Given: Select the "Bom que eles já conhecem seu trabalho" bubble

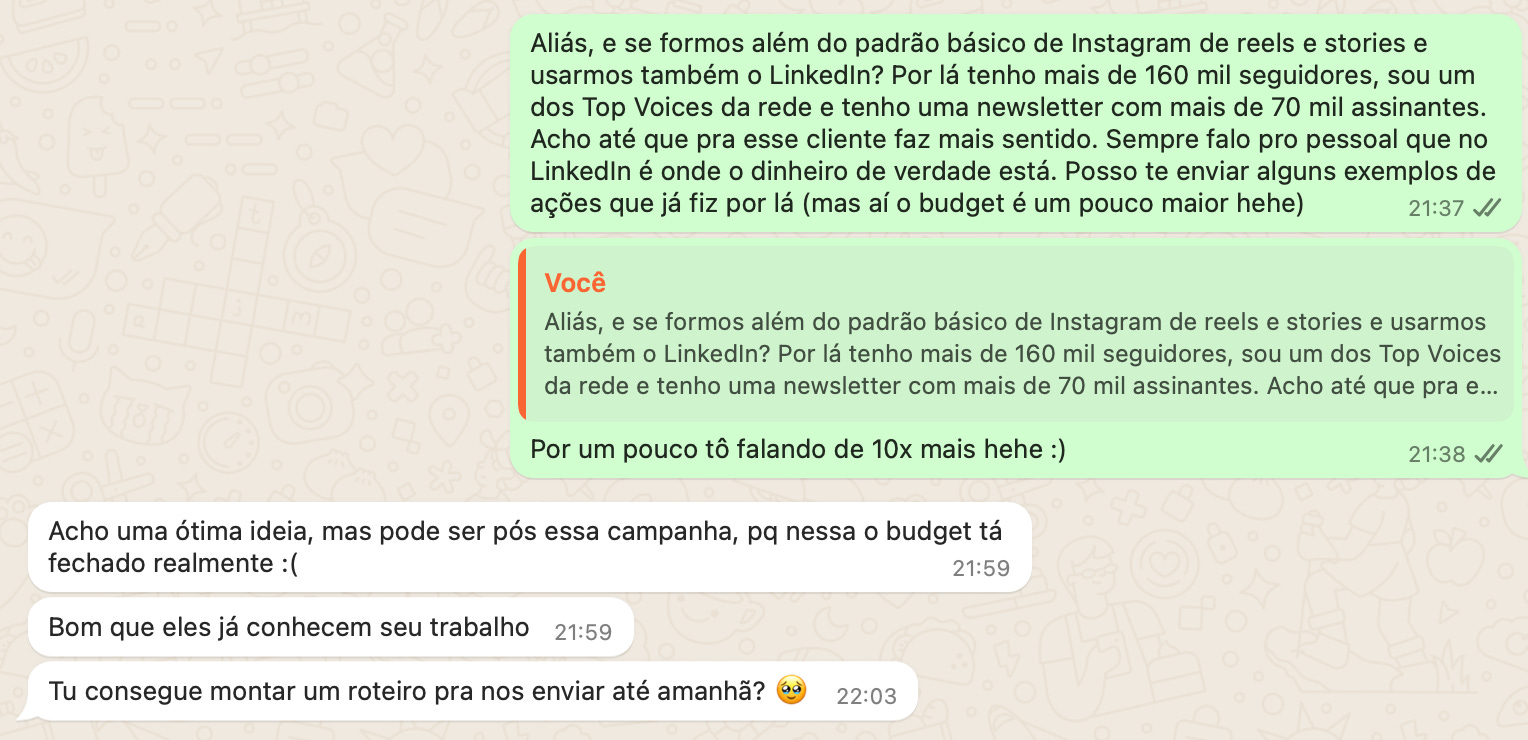Looking at the screenshot, I should (x=331, y=628).
